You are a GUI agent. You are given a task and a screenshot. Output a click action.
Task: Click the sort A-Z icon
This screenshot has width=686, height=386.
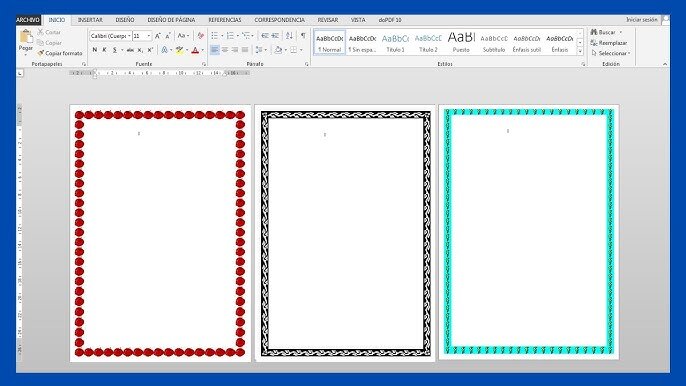pos(289,35)
